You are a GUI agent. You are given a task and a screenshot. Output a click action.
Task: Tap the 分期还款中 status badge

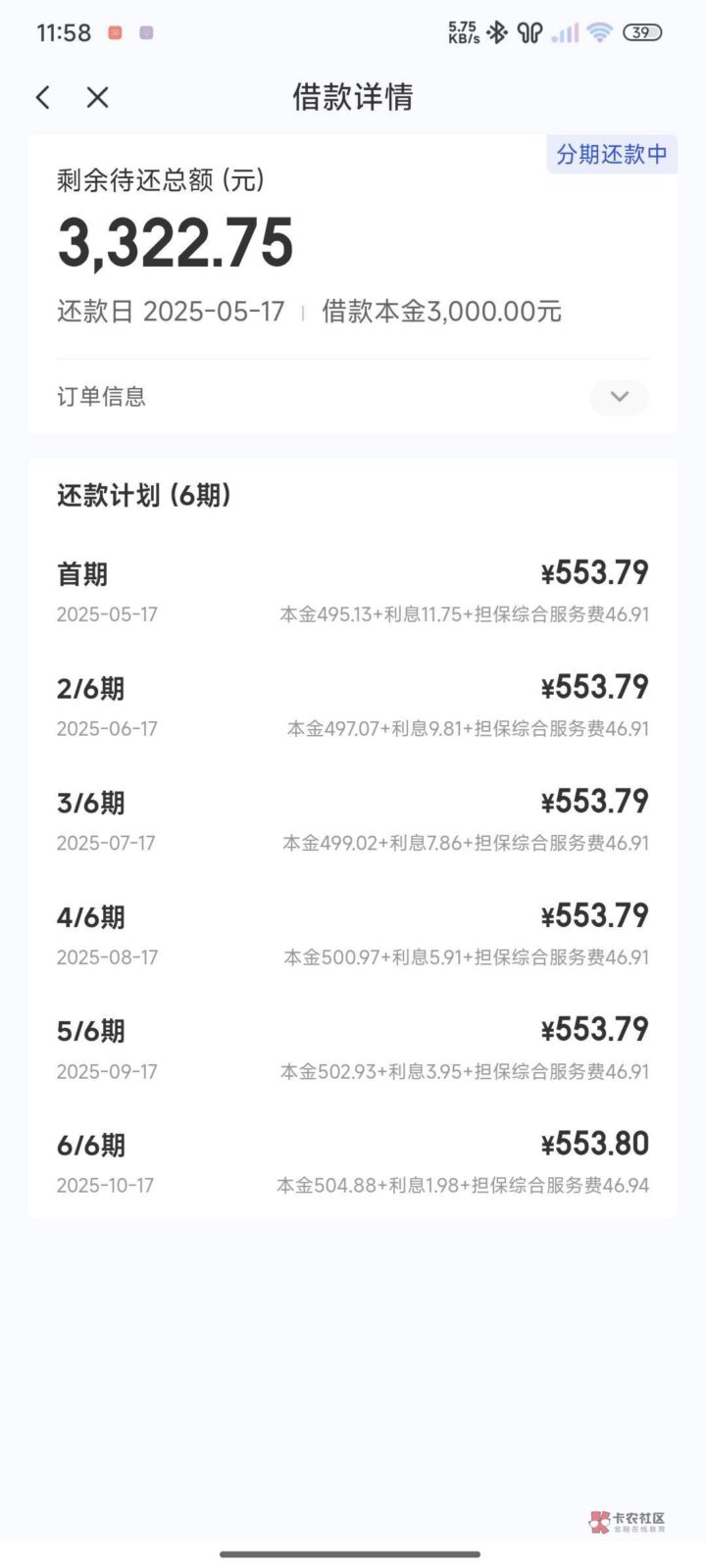612,154
